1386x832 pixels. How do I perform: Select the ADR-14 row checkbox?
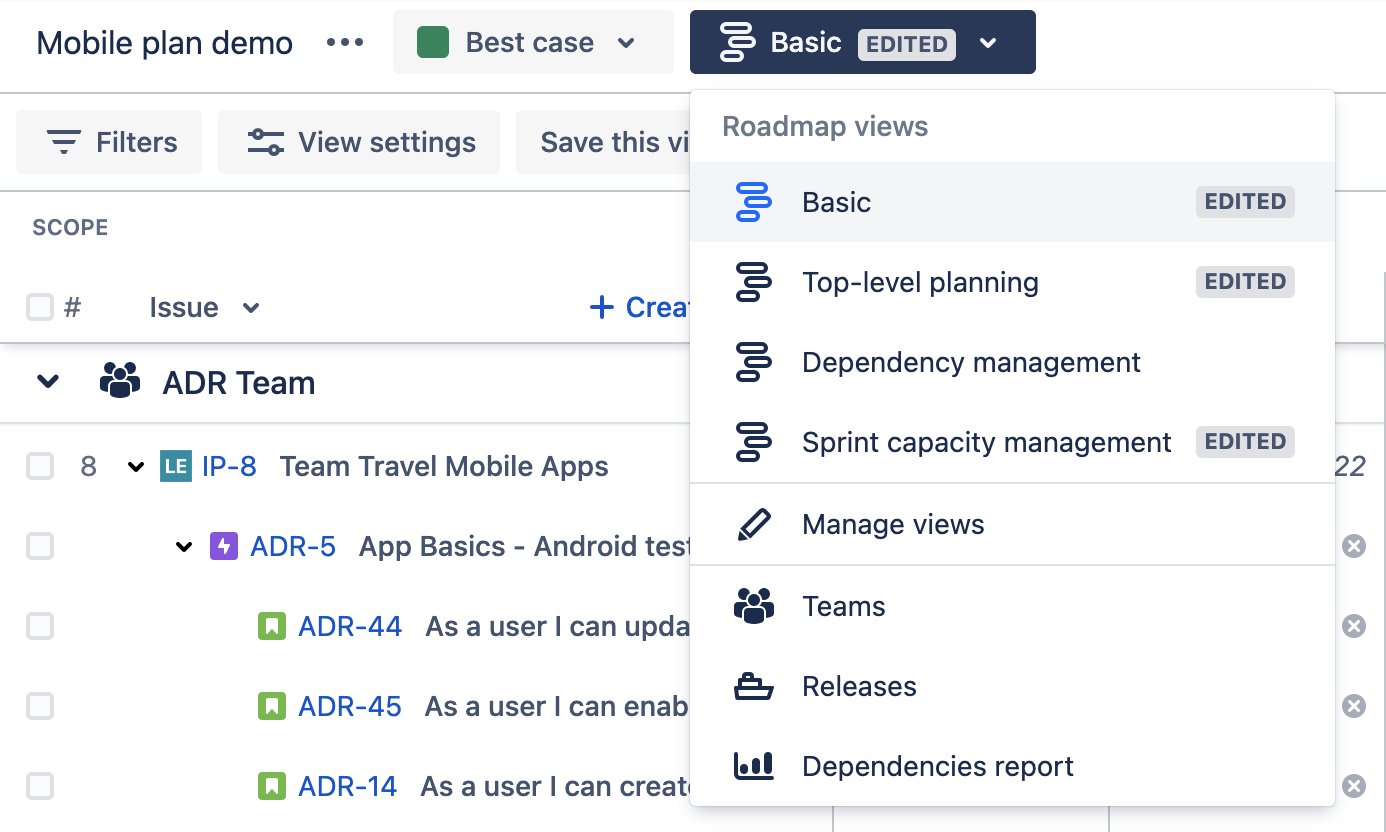pyautogui.click(x=40, y=786)
